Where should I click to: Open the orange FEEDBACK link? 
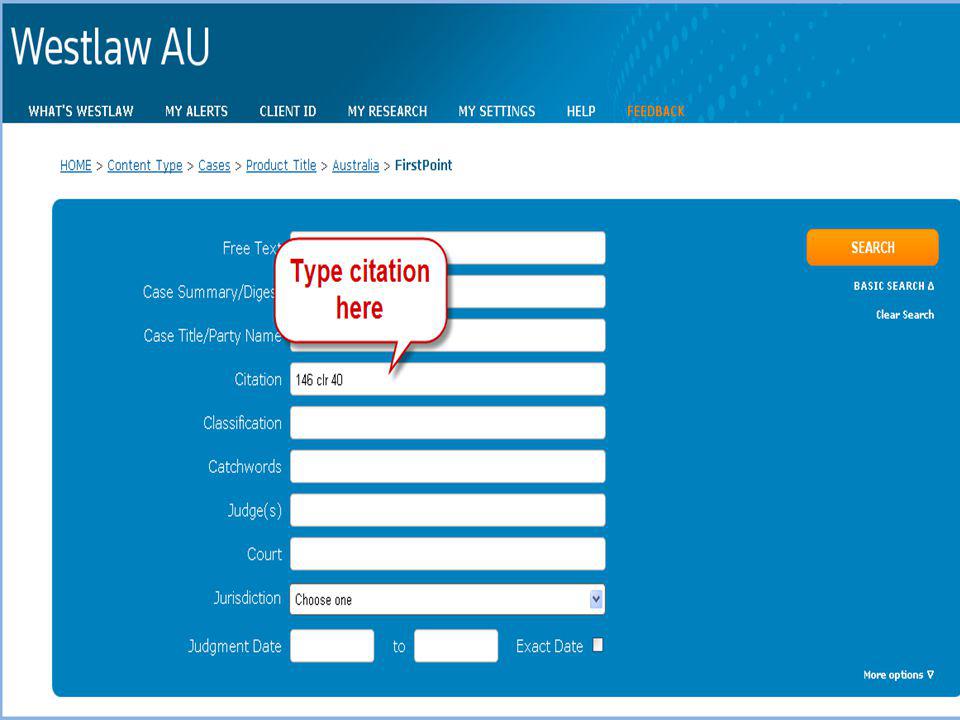click(656, 111)
